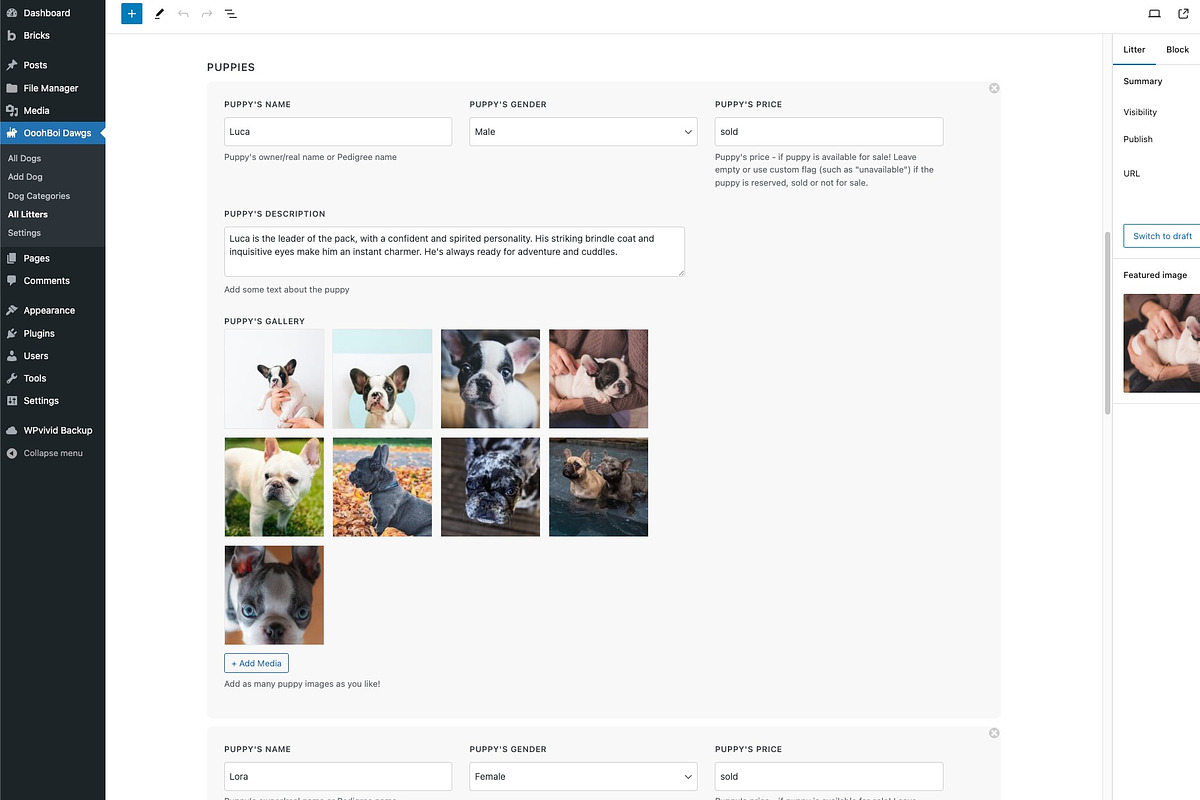Click the Pages icon in sidebar
The image size is (1200, 800).
[12, 258]
